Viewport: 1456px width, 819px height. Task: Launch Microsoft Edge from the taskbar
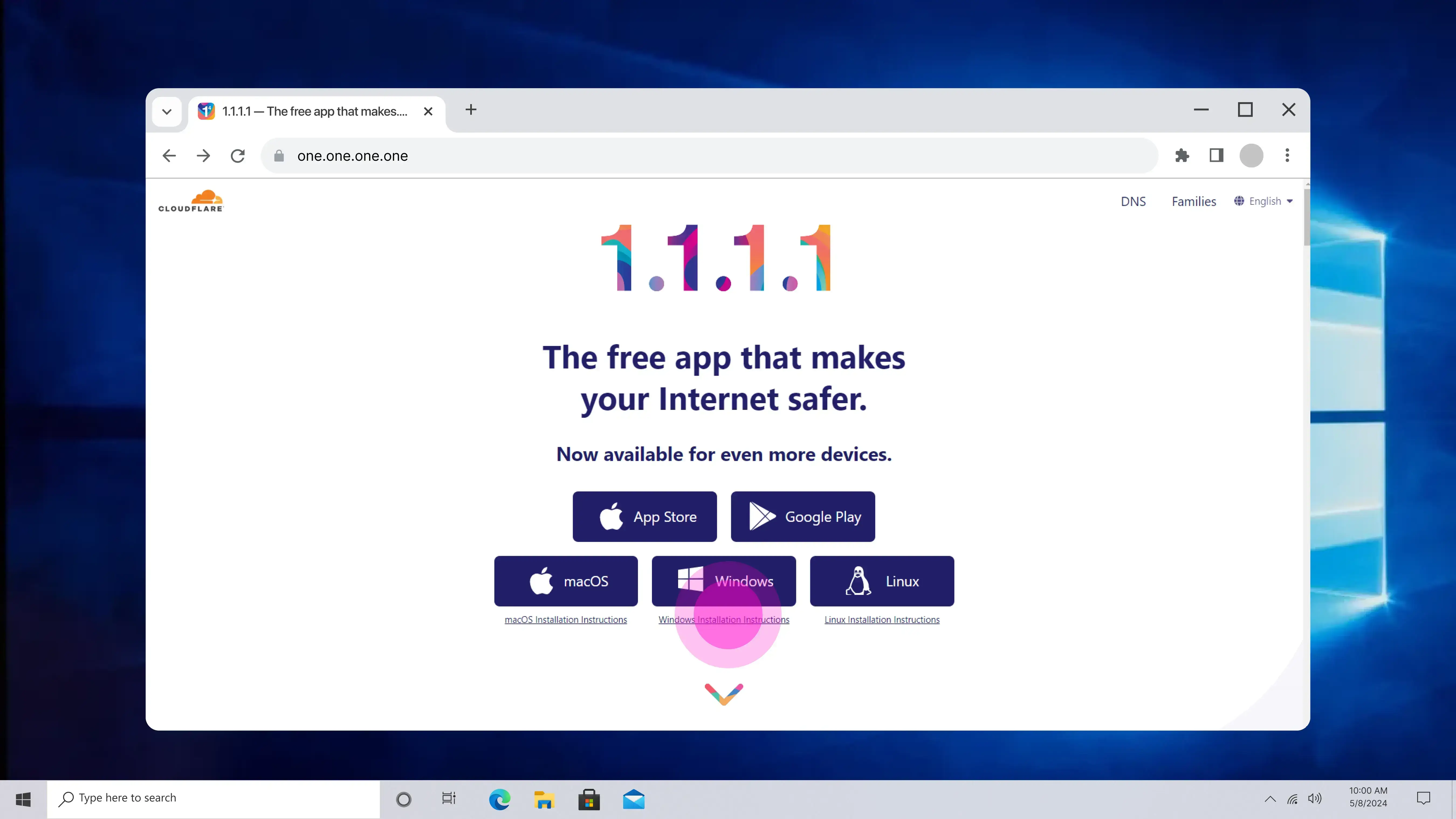pyautogui.click(x=500, y=799)
